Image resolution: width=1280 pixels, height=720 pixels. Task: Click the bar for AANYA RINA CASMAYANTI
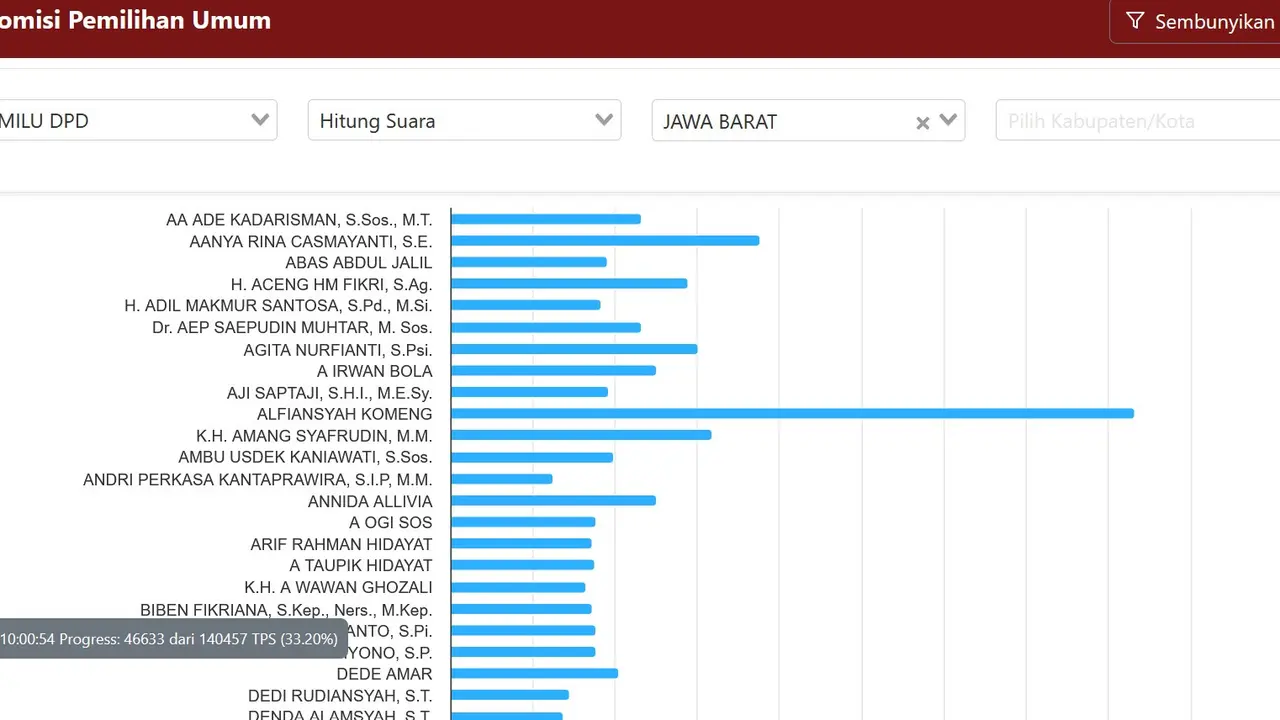click(605, 241)
